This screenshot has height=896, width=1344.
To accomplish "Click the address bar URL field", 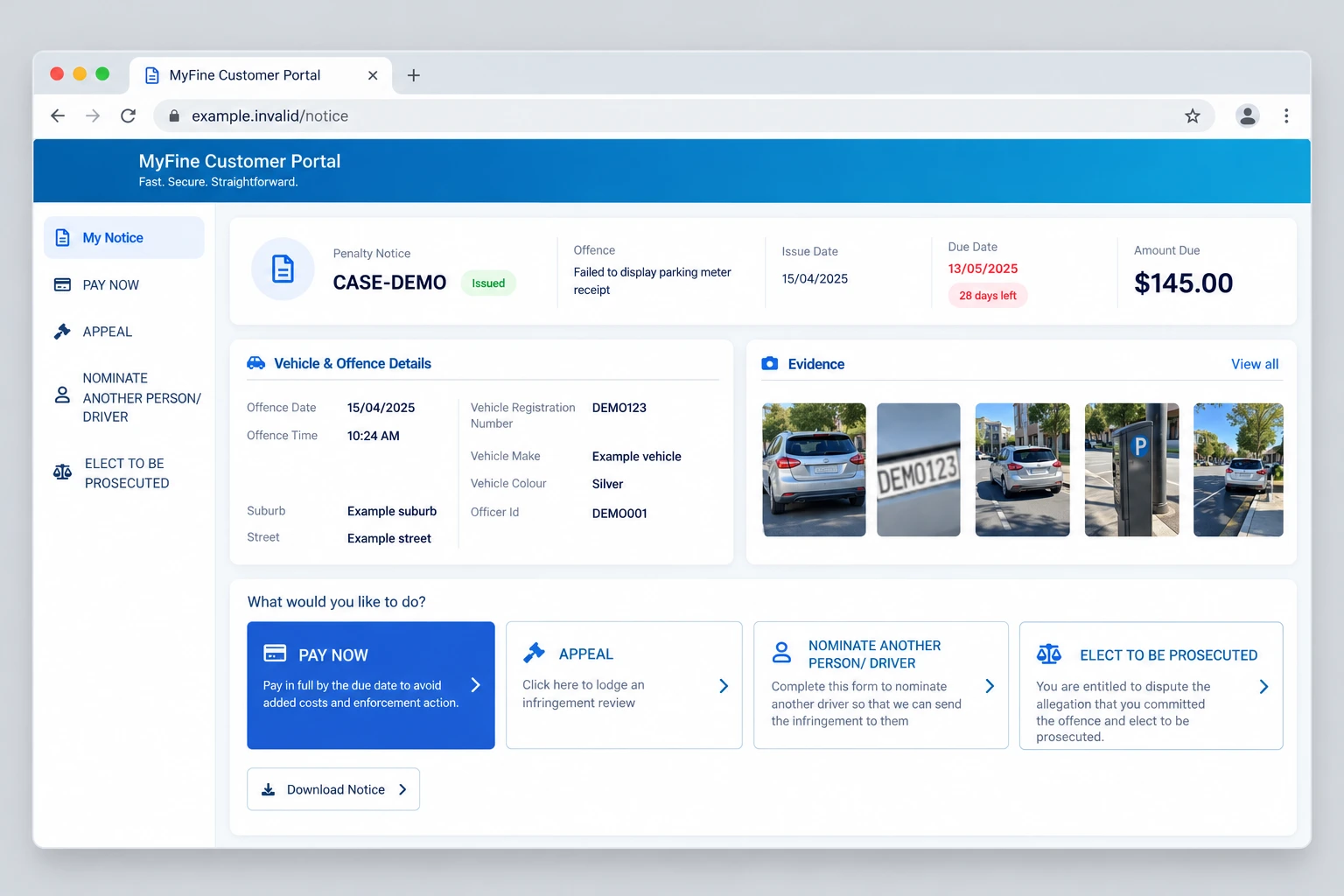I will (683, 115).
